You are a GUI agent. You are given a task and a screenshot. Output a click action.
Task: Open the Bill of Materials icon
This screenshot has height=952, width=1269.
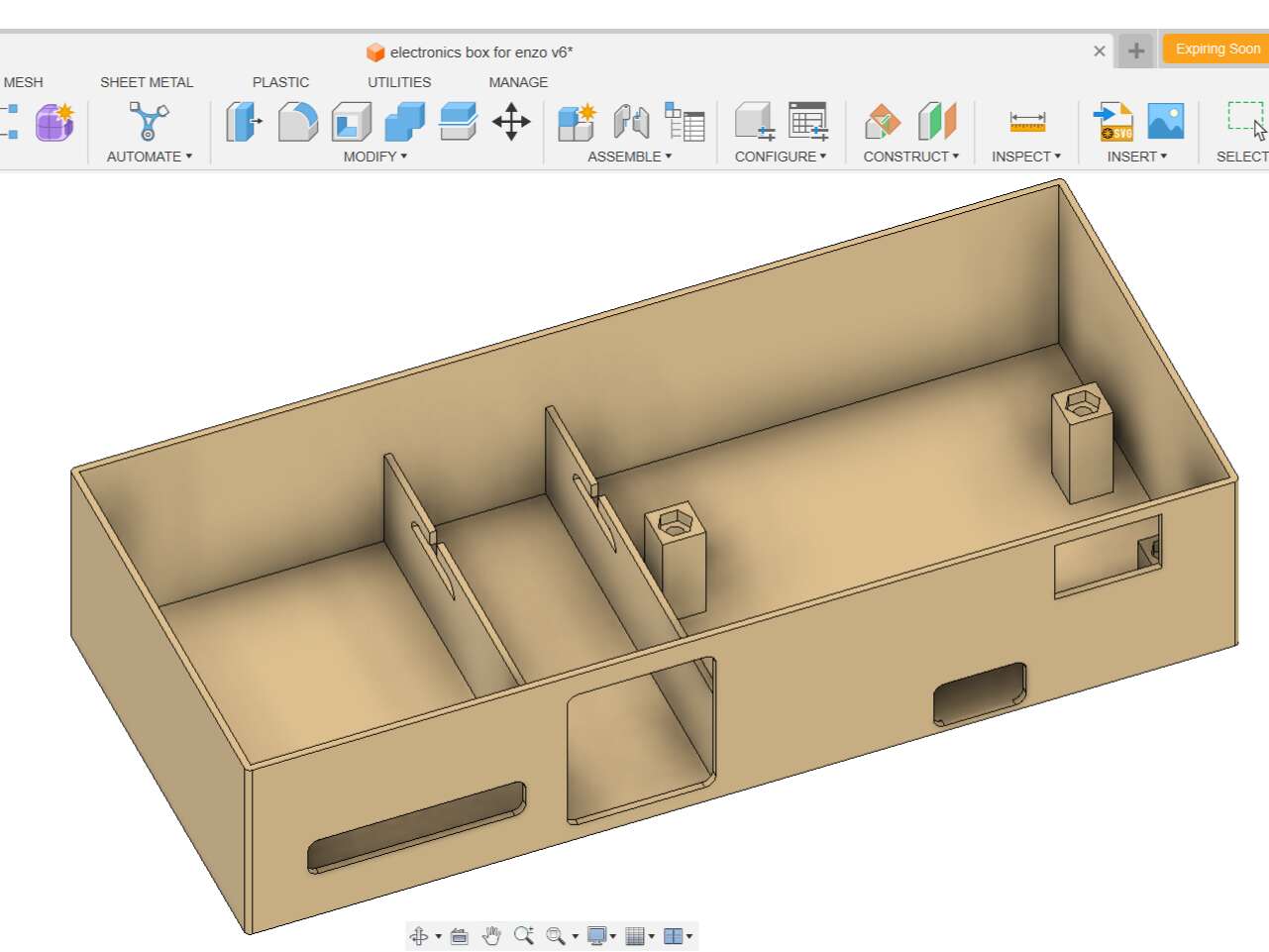click(685, 122)
